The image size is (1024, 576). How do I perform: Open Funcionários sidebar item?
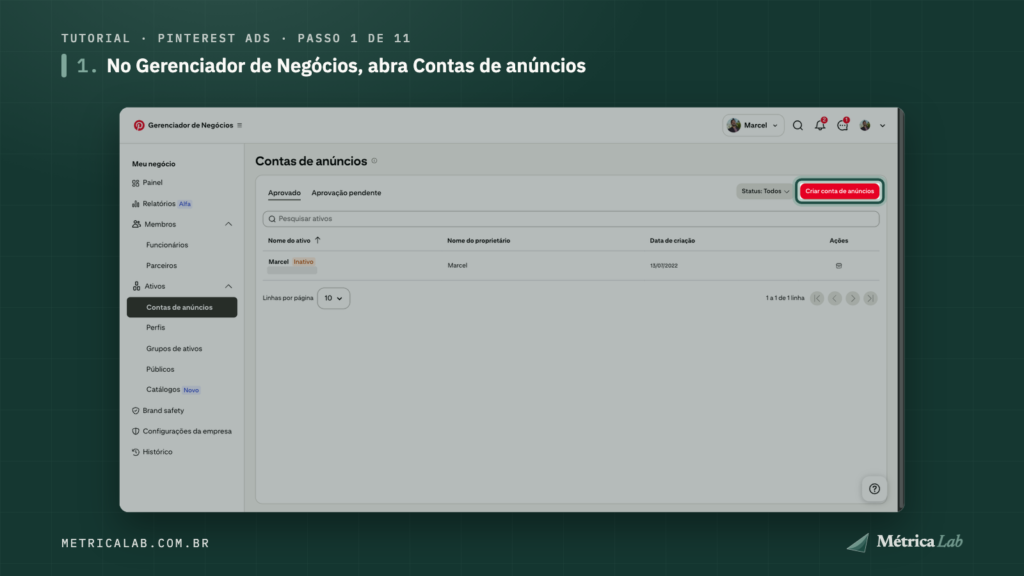[167, 245]
